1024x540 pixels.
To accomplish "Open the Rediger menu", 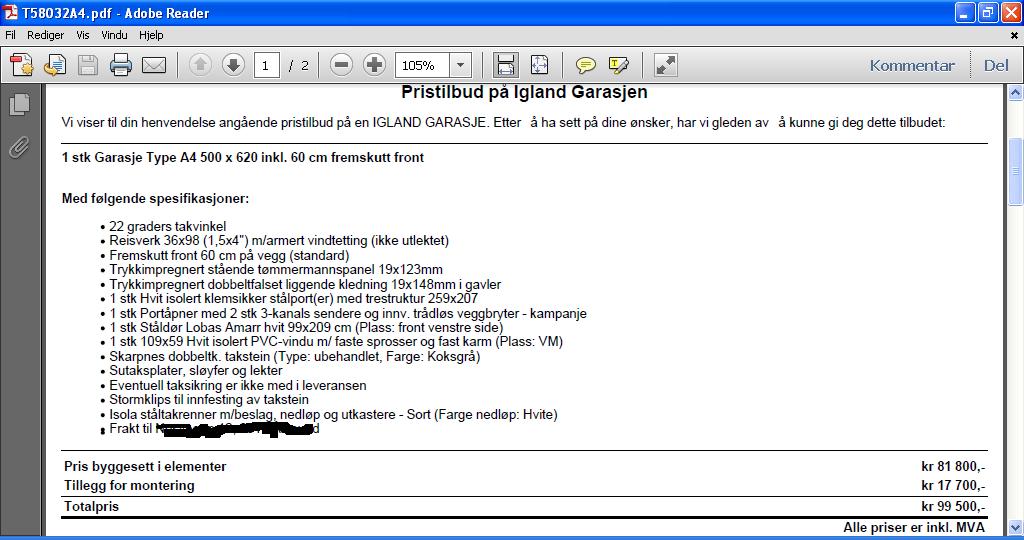I will point(45,35).
